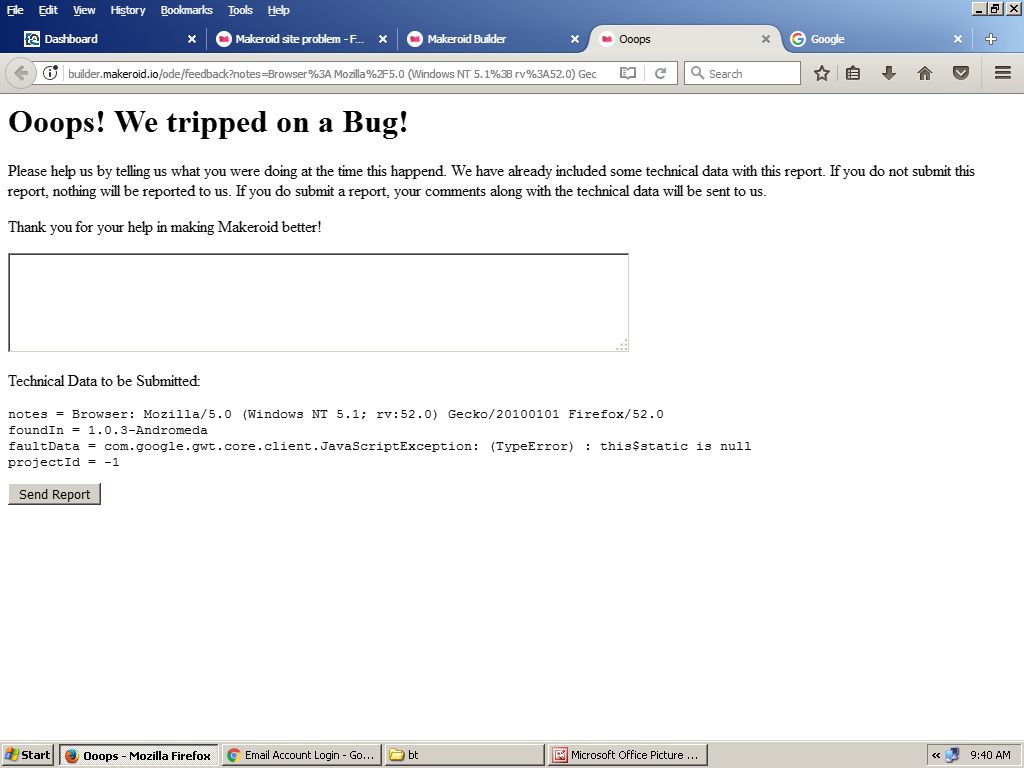Expand hidden system tray icons chevron

[x=936, y=755]
